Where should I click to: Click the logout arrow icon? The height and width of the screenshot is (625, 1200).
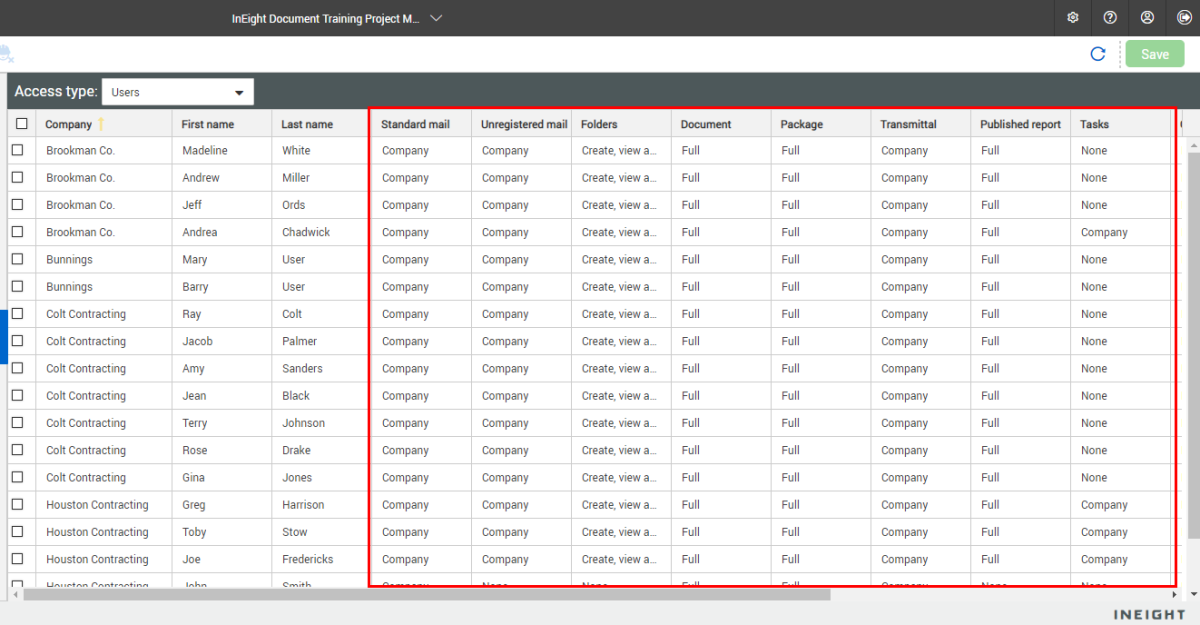pyautogui.click(x=1185, y=18)
